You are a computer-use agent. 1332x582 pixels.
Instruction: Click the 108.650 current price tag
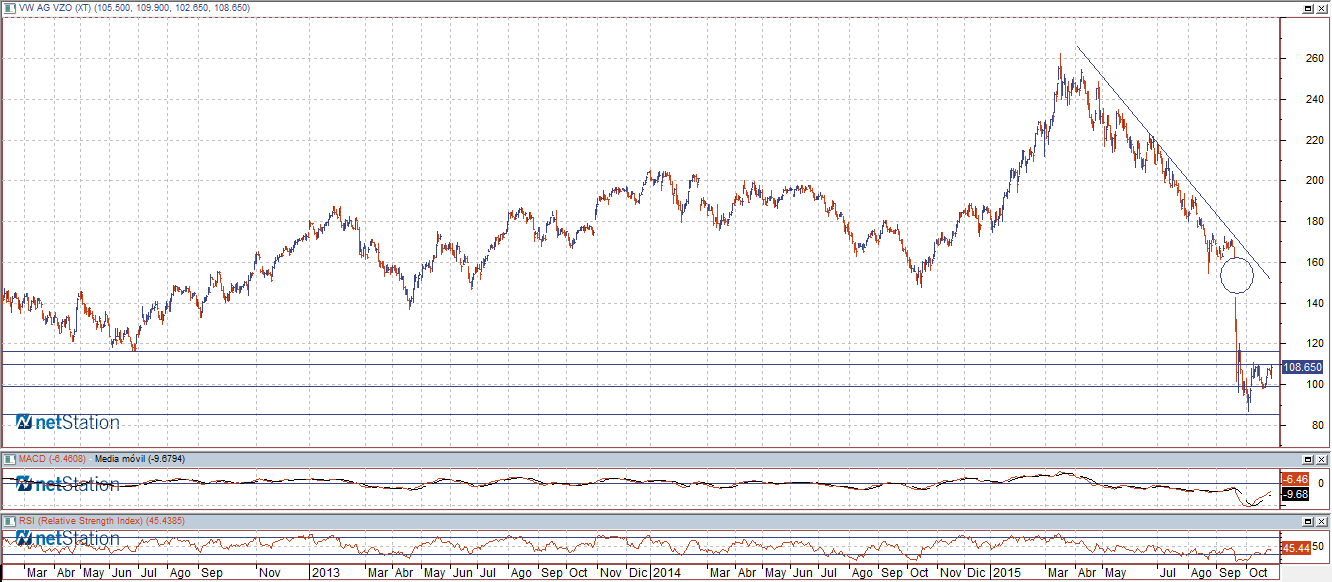point(1302,367)
